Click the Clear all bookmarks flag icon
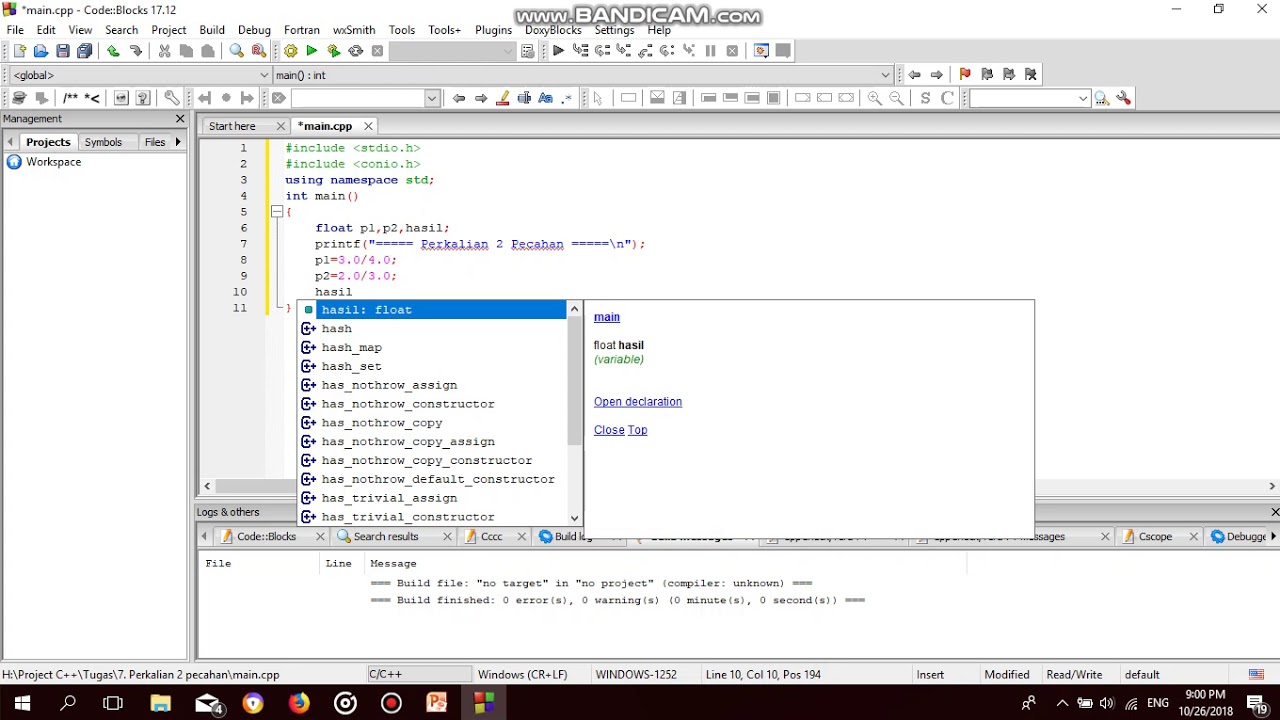Viewport: 1280px width, 720px height. [1030, 74]
